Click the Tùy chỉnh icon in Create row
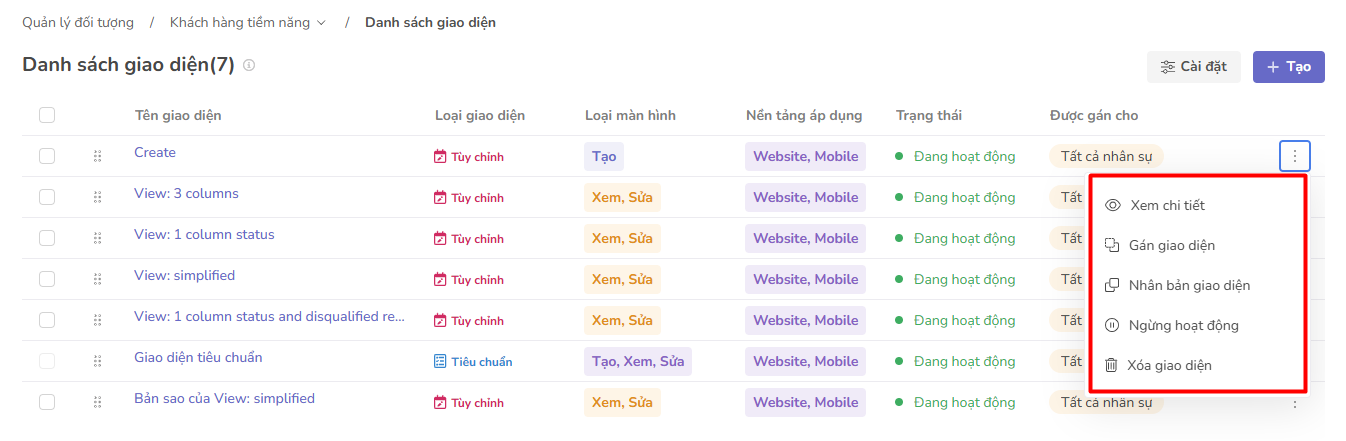Viewport: 1346px width, 441px height. coord(440,157)
